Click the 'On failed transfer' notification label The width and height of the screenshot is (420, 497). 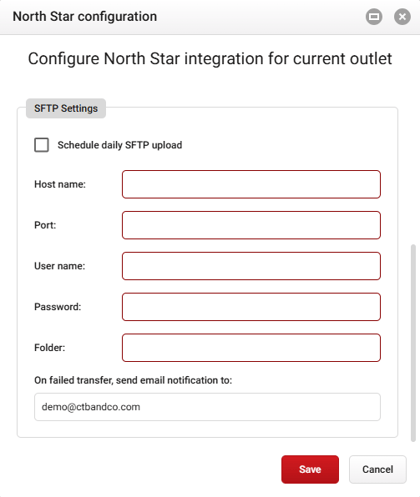pos(133,380)
